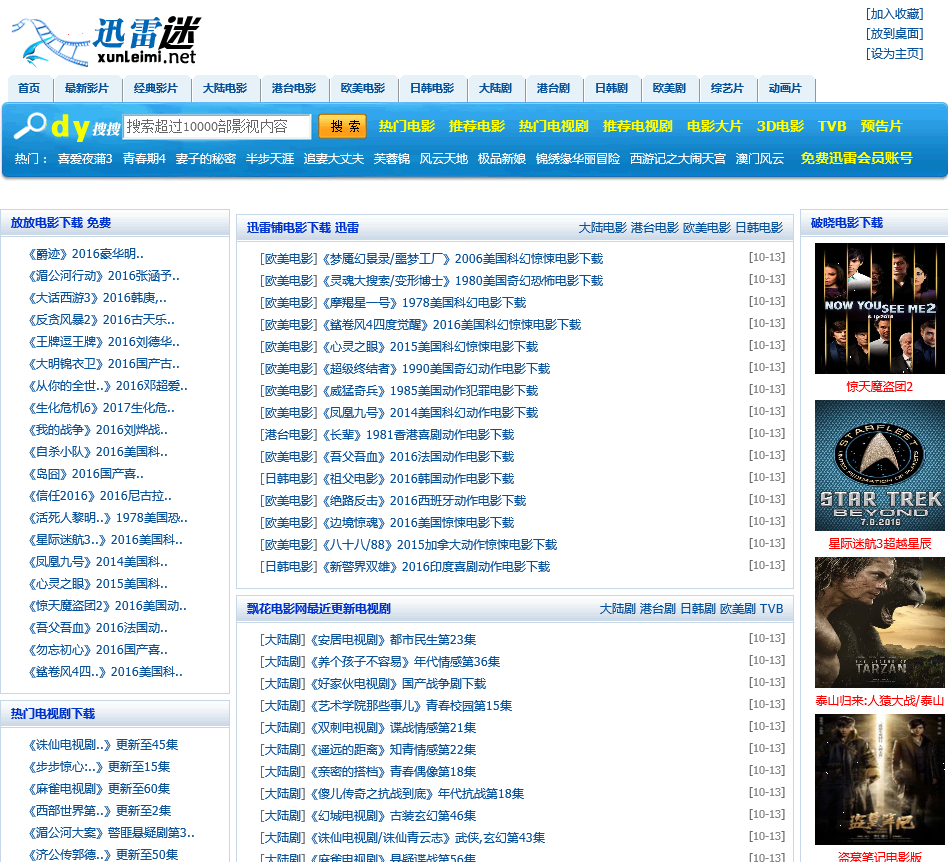This screenshot has width=948, height=862.
Task: Click hot keyword 澳门风云
Action: (x=759, y=159)
